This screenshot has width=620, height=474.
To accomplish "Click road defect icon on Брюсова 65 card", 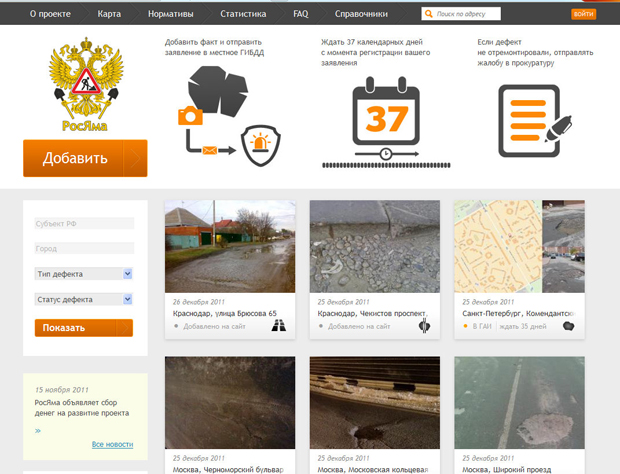I will pyautogui.click(x=278, y=325).
